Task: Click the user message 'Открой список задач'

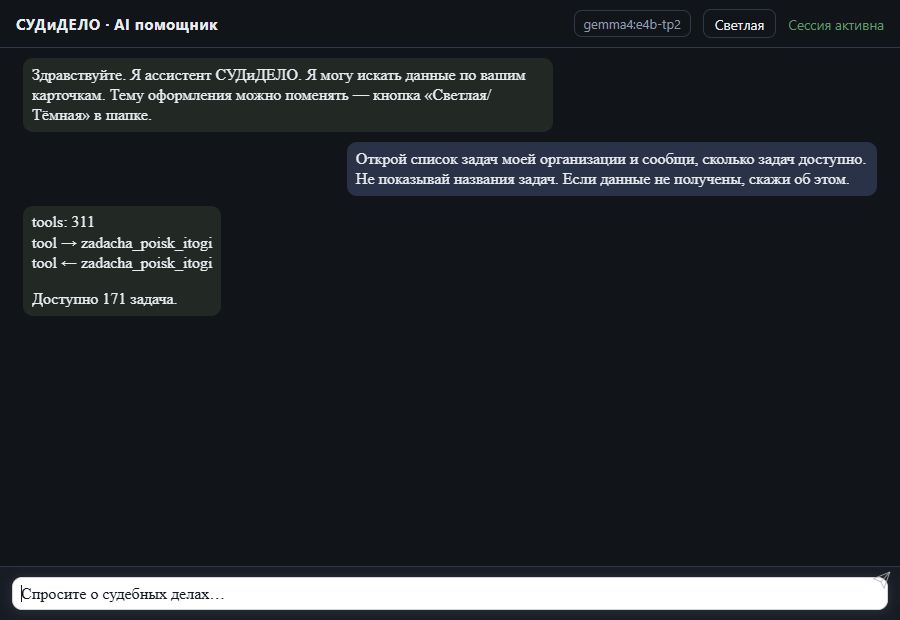Action: tap(612, 169)
